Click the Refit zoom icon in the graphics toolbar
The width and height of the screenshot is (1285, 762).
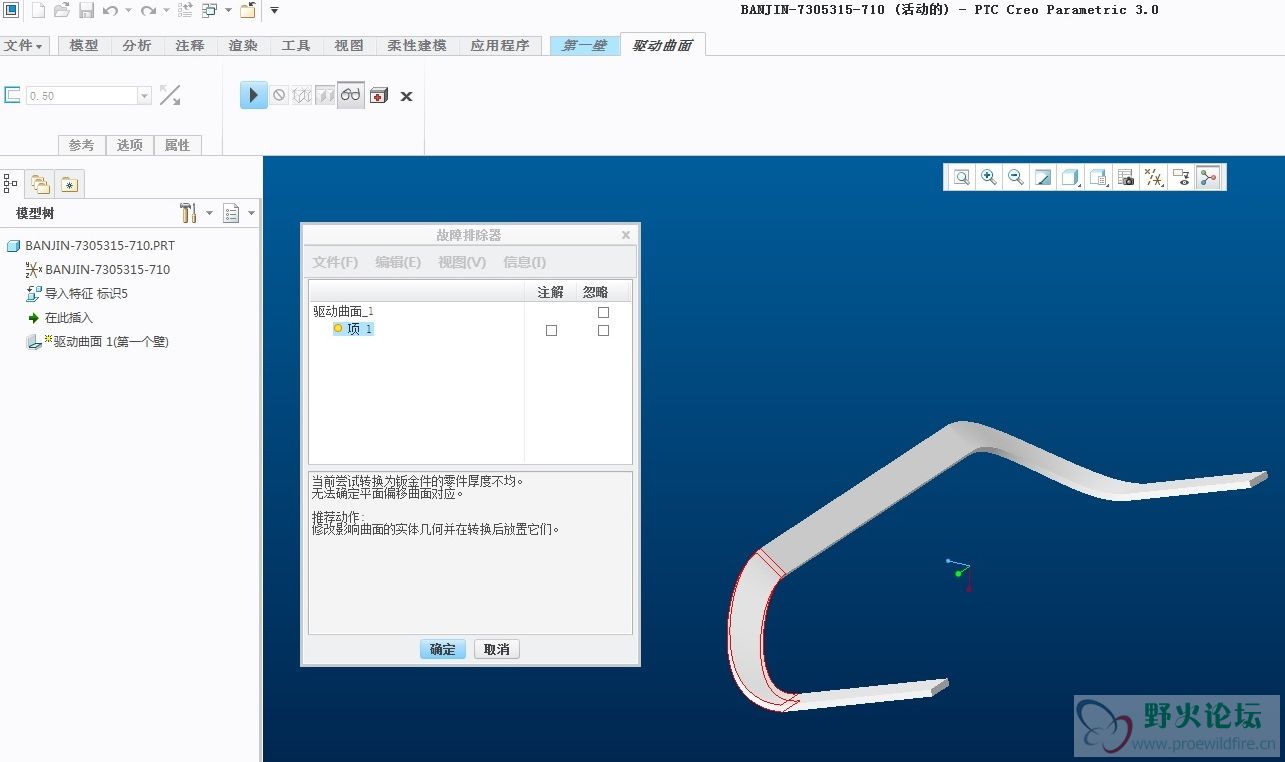click(961, 177)
